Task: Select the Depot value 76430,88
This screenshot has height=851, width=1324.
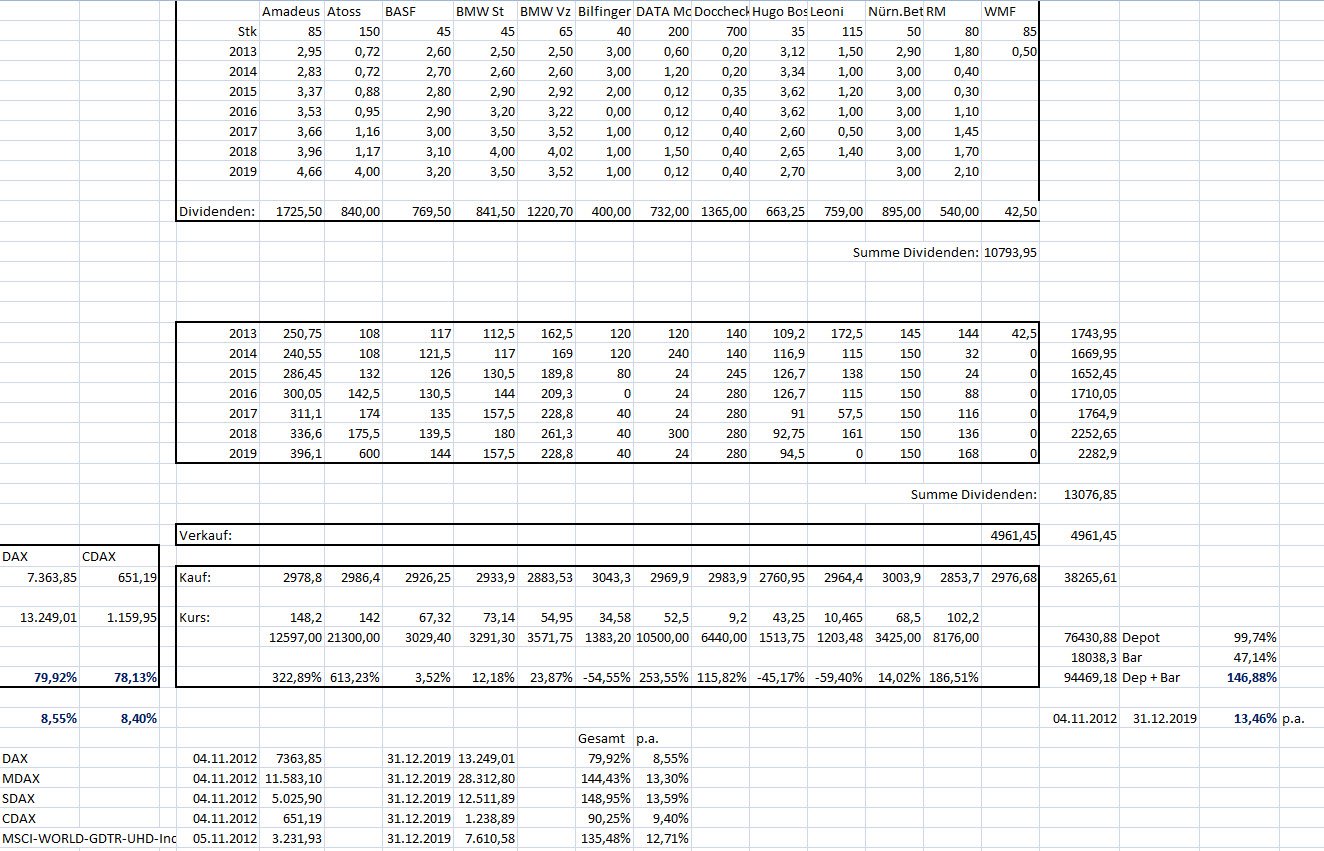Action: [x=1091, y=637]
